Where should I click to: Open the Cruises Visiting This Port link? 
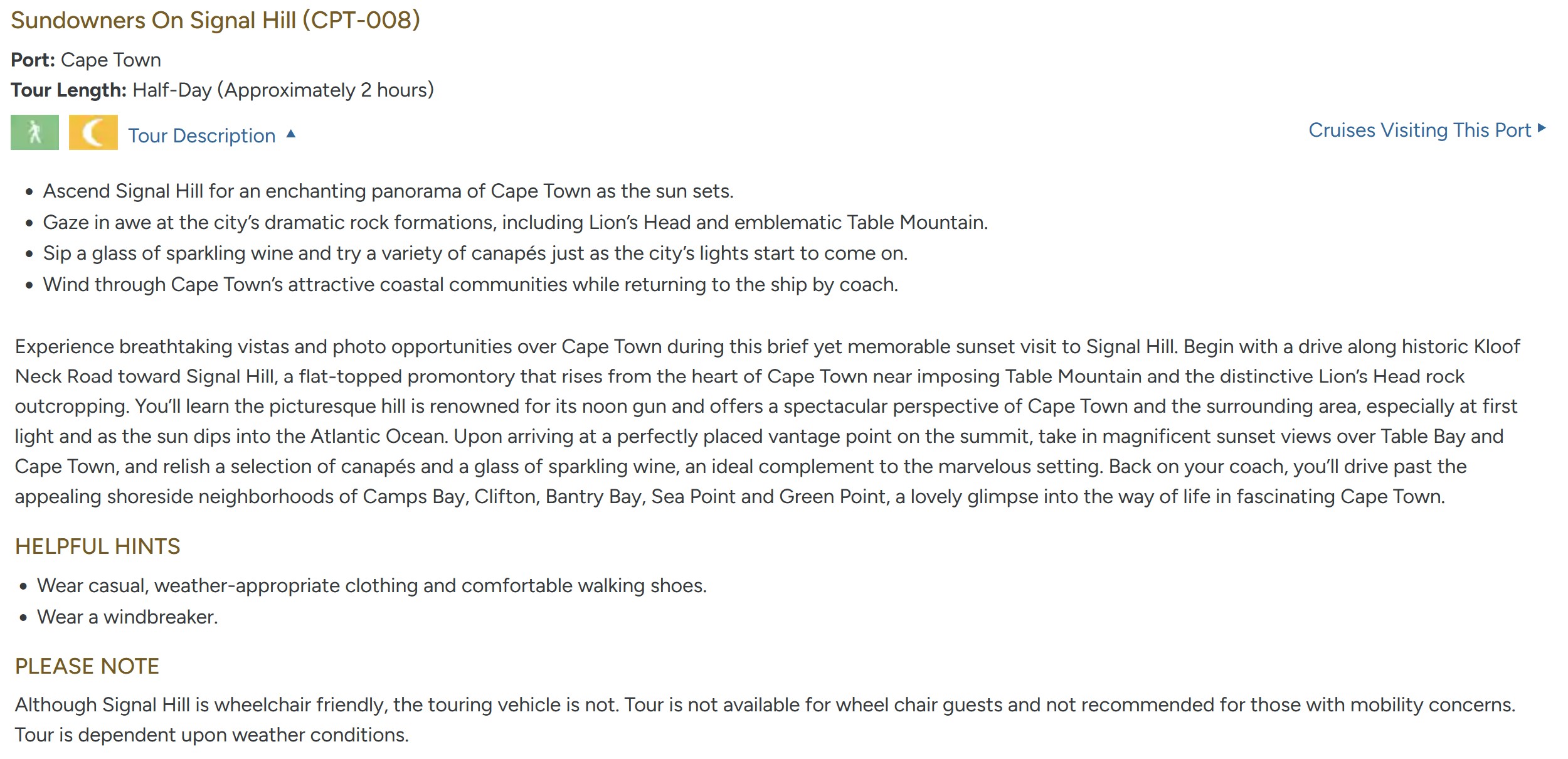(x=1419, y=130)
